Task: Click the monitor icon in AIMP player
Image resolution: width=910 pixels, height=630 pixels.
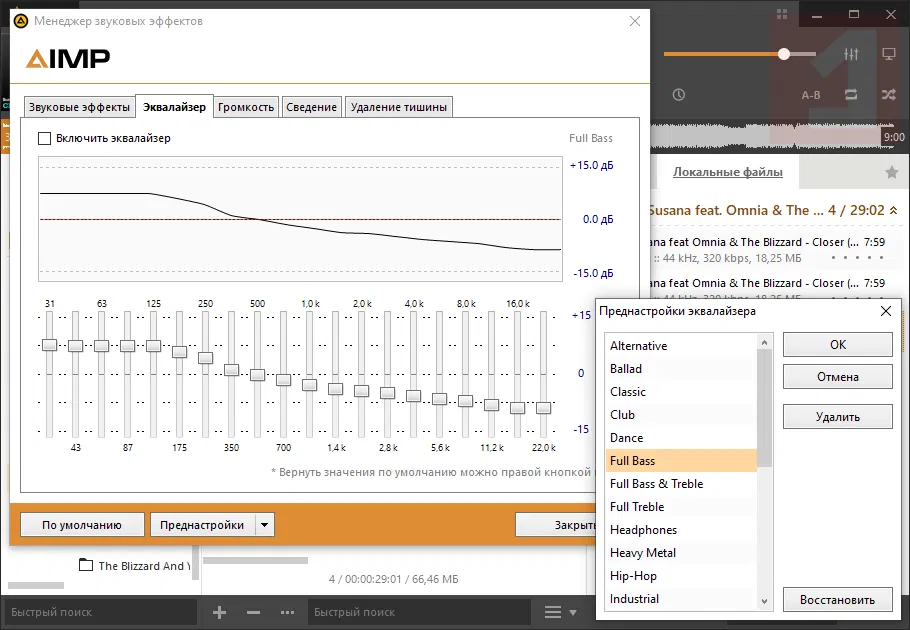Action: [x=889, y=55]
